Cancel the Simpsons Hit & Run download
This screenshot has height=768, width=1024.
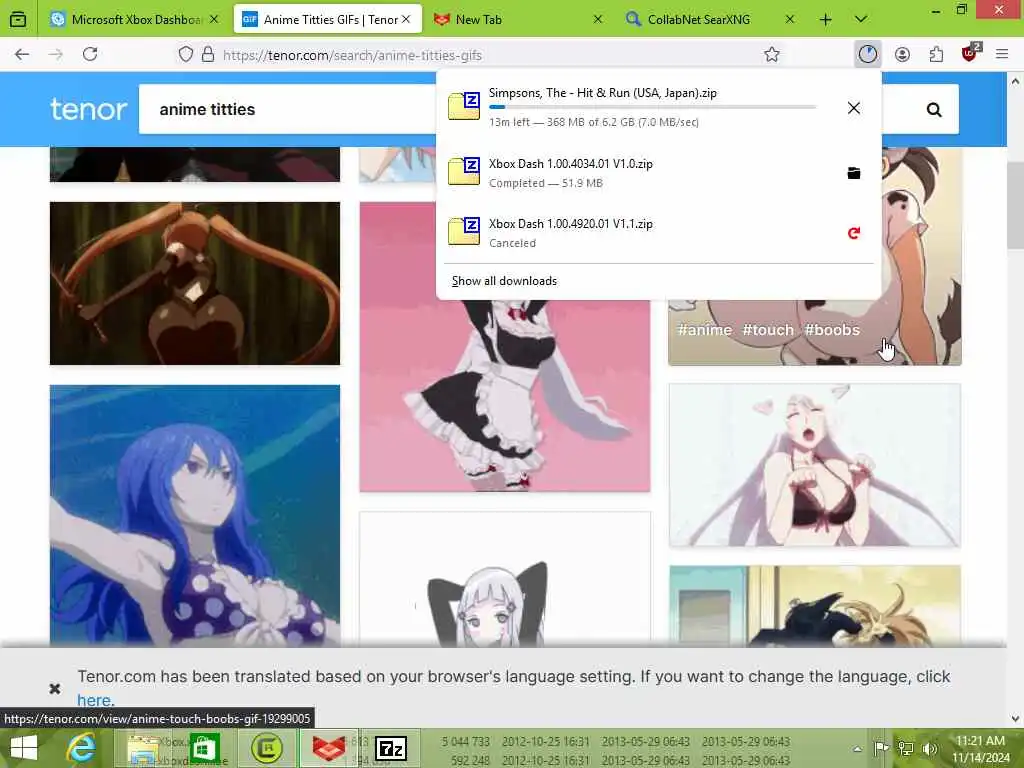854,108
